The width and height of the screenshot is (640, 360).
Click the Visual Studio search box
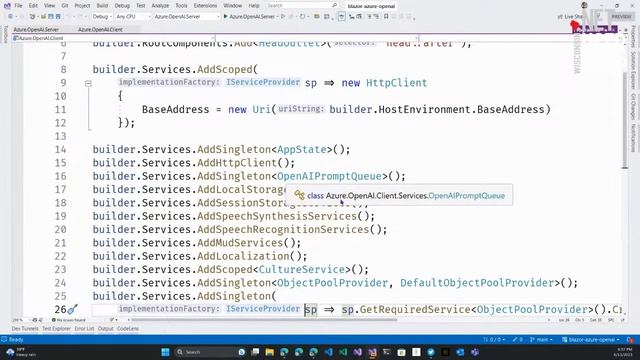(x=302, y=6)
